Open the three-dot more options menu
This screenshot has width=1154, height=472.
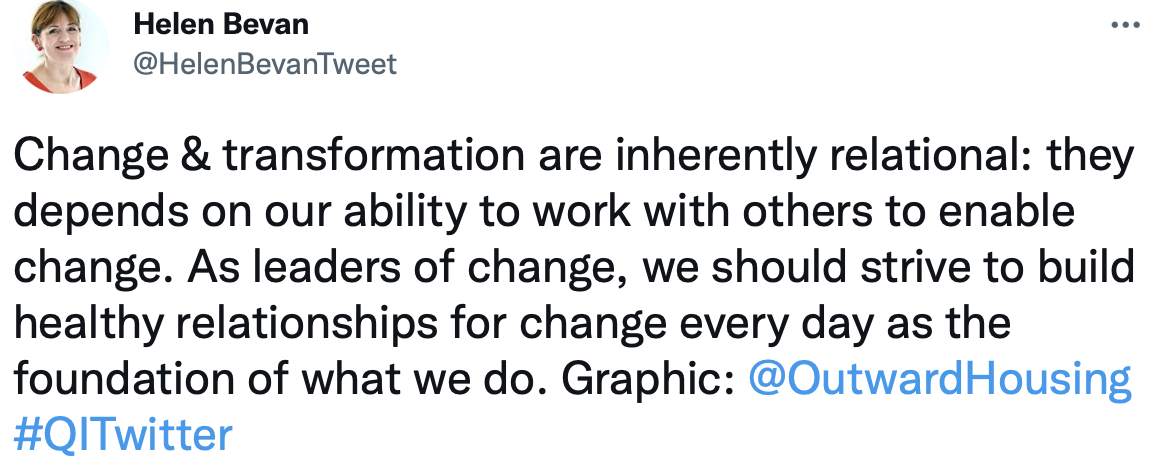tap(1125, 25)
